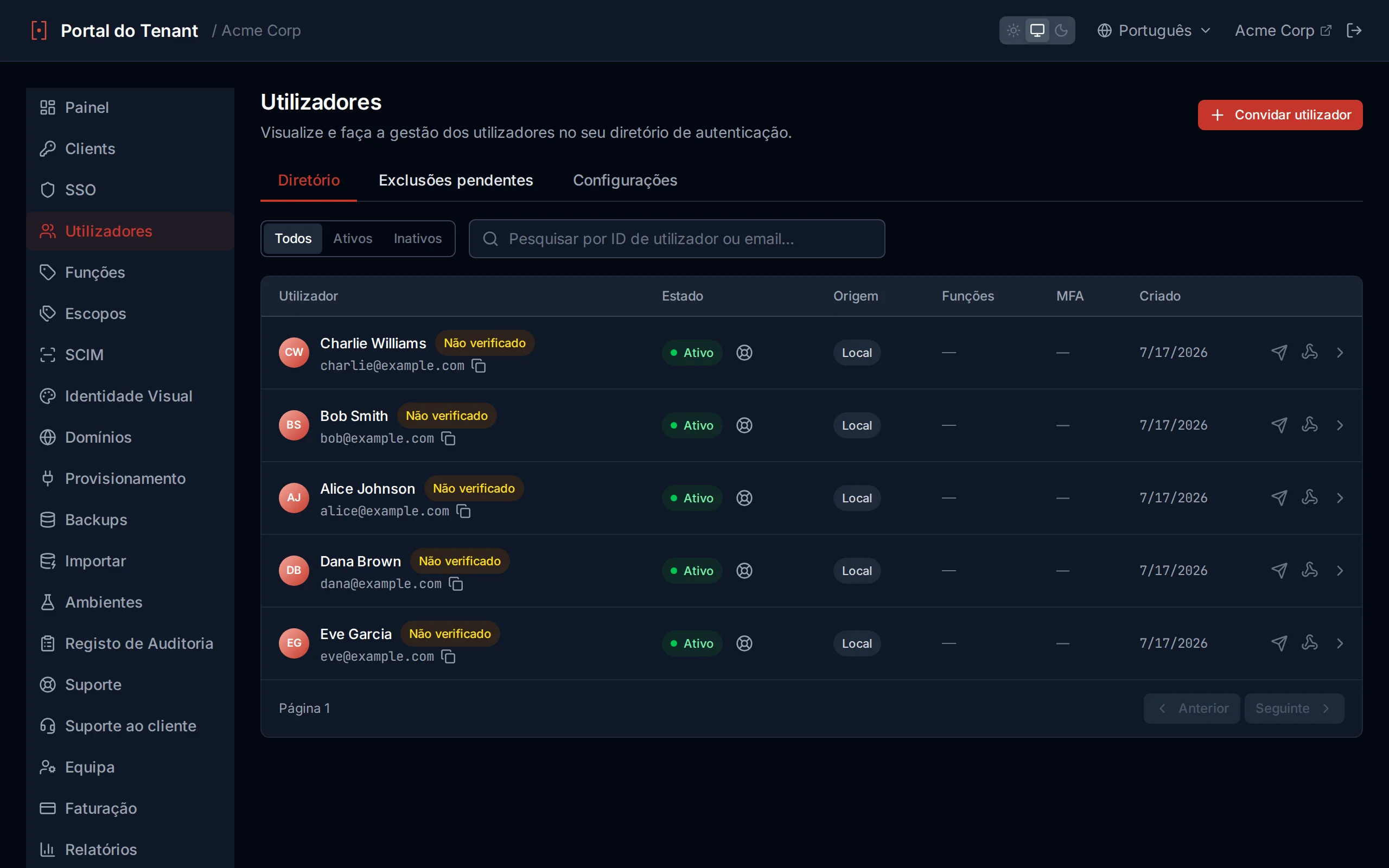Open Clients in the sidebar
The height and width of the screenshot is (868, 1389).
[130, 149]
